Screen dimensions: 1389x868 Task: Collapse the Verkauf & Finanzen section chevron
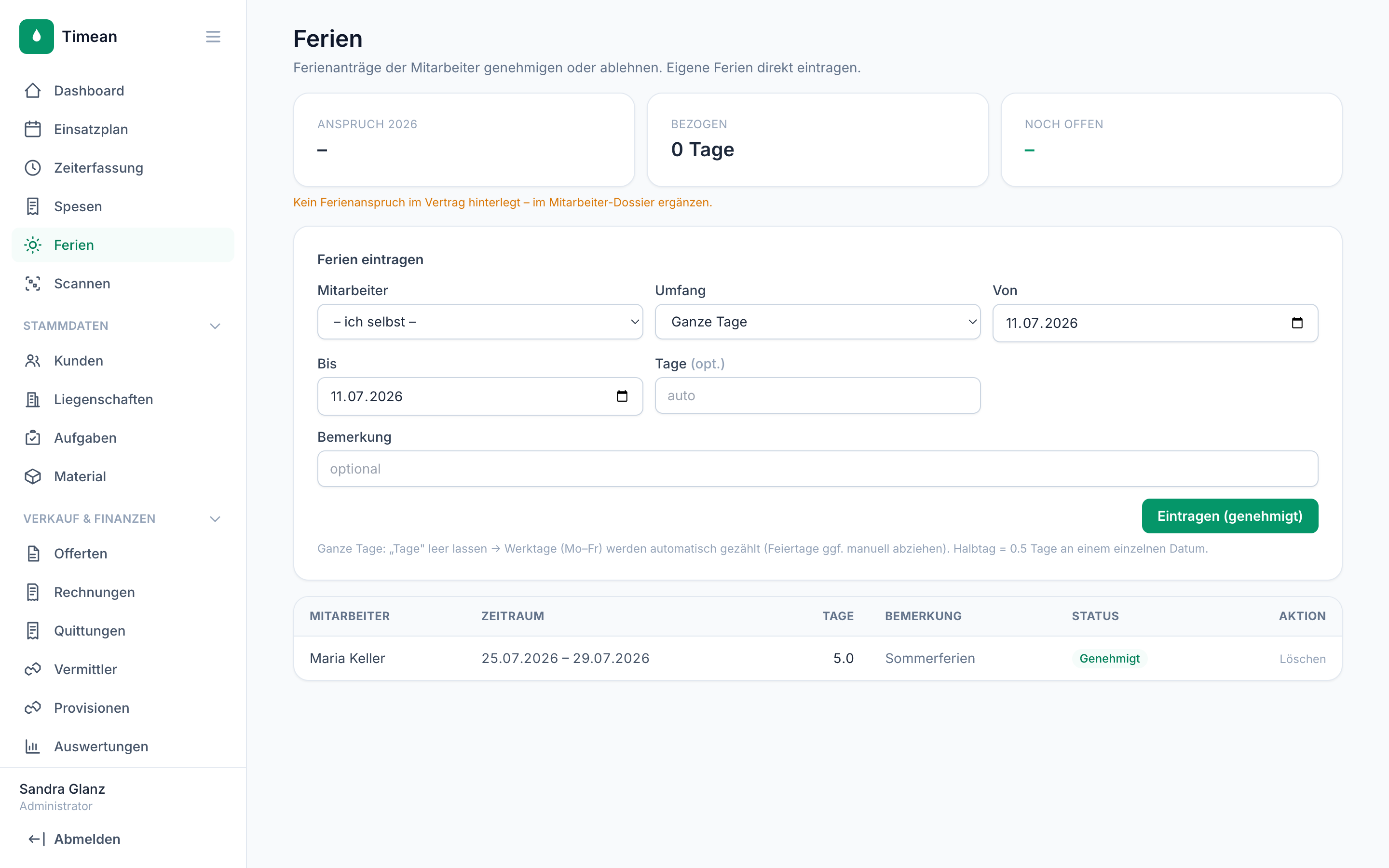click(x=215, y=519)
